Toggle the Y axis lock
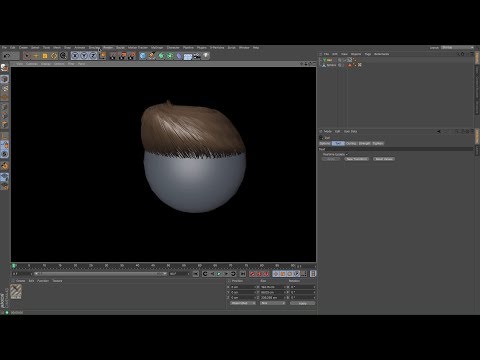 [x=84, y=56]
